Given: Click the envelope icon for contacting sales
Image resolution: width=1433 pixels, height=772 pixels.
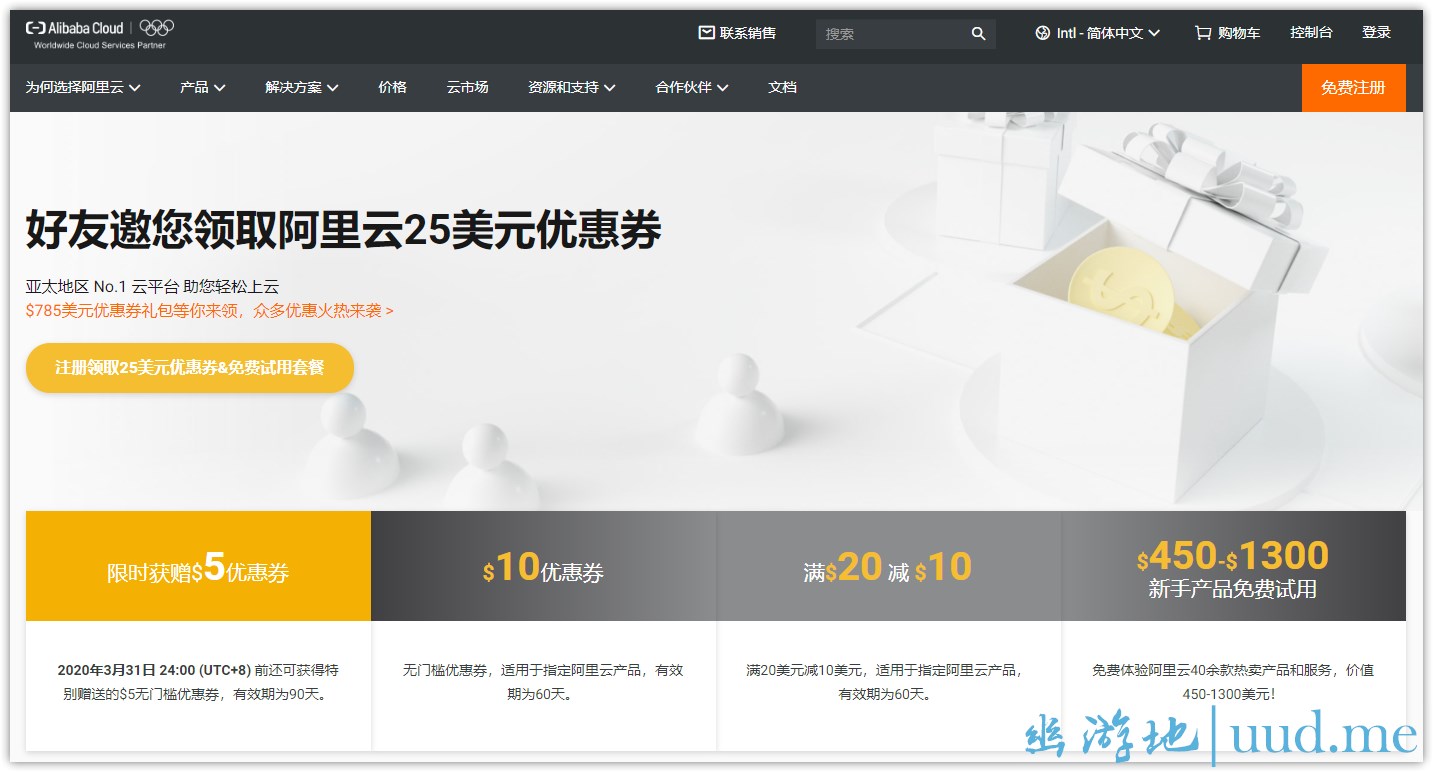Looking at the screenshot, I should [707, 33].
